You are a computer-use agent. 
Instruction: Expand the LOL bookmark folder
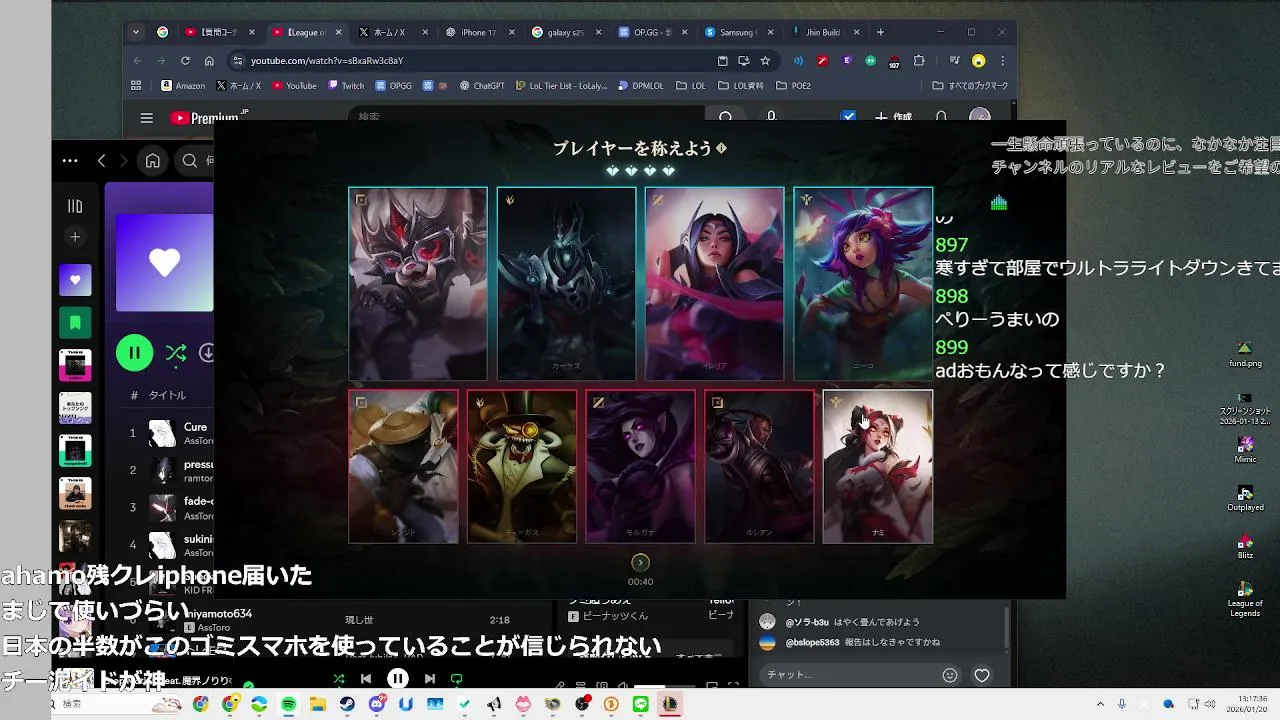pos(691,86)
